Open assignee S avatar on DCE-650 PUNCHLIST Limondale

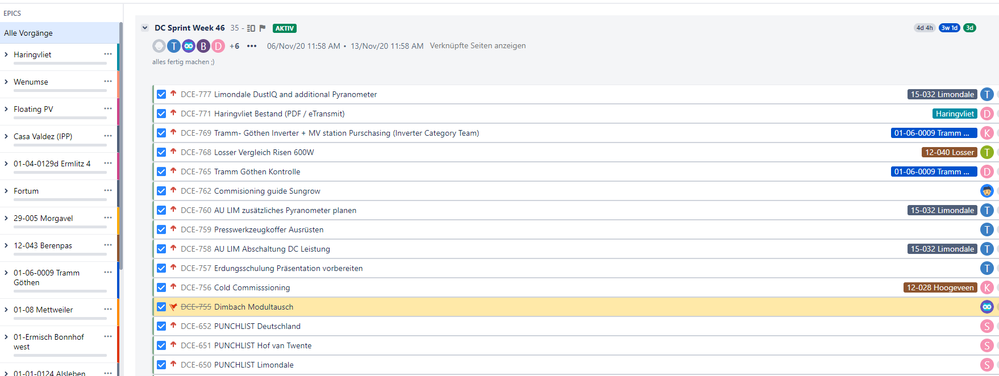[987, 365]
